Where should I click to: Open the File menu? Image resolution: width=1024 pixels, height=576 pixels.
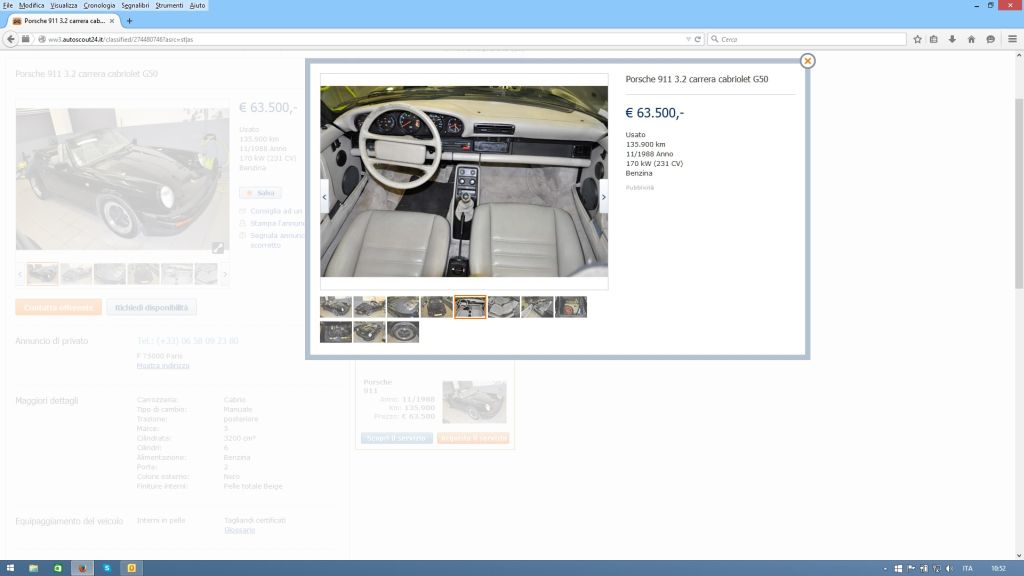tap(8, 5)
